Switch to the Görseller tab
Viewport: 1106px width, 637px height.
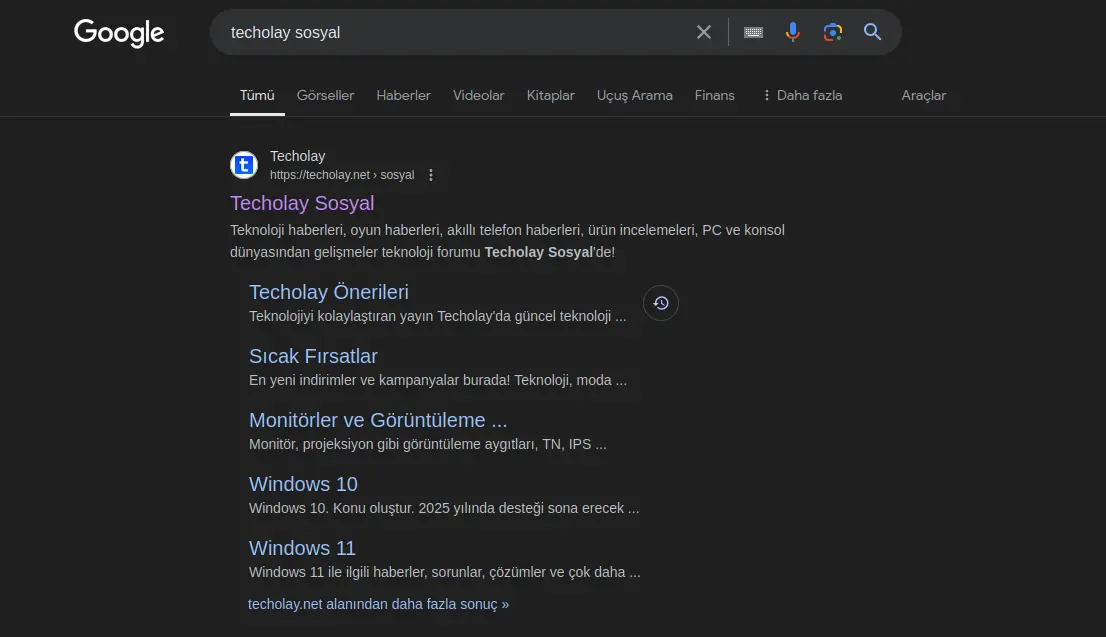[325, 95]
